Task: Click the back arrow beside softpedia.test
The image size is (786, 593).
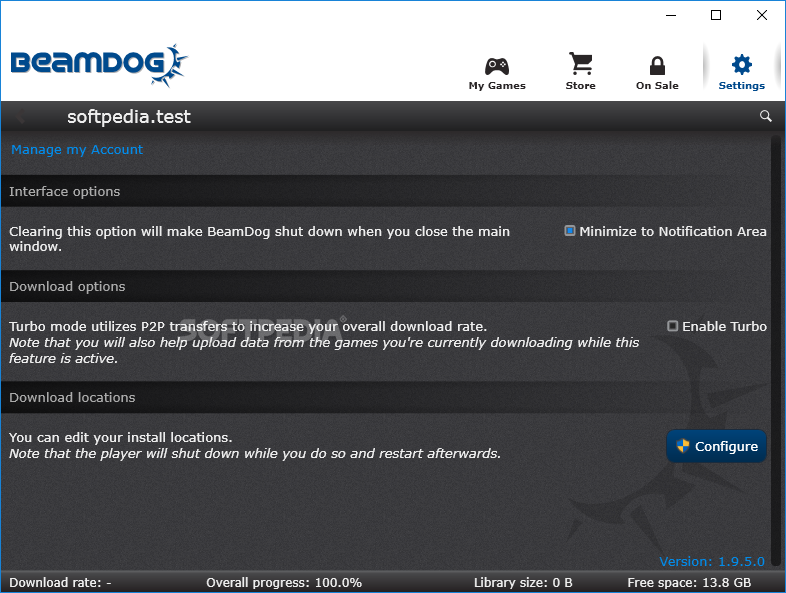Action: pyautogui.click(x=20, y=116)
